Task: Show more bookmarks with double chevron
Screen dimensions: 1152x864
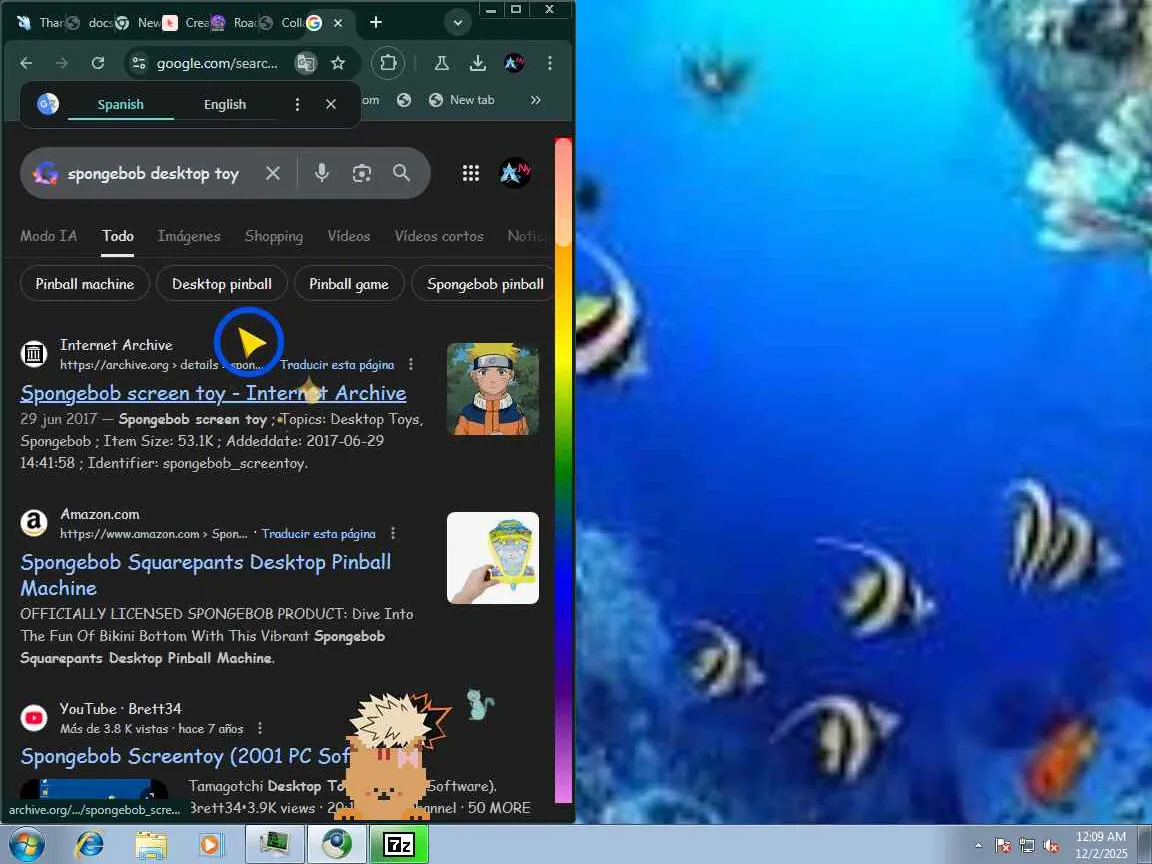Action: 536,100
